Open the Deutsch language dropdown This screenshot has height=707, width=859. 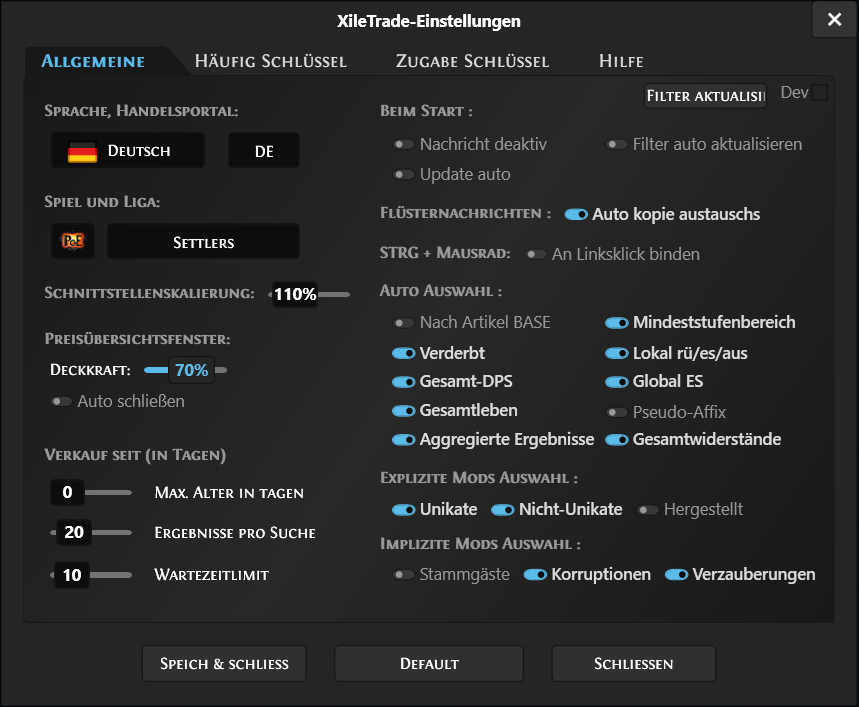[x=128, y=151]
